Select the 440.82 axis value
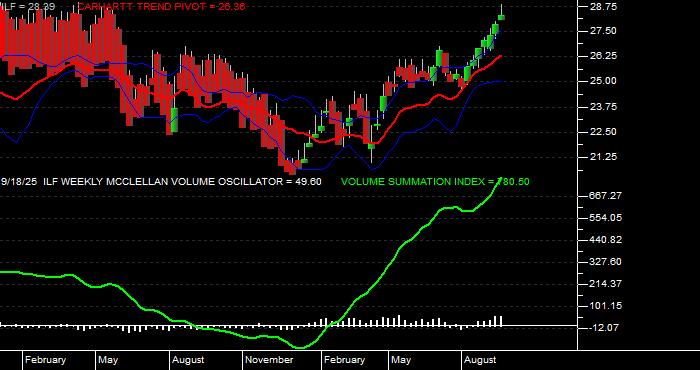The height and width of the screenshot is (370, 700). 604,240
